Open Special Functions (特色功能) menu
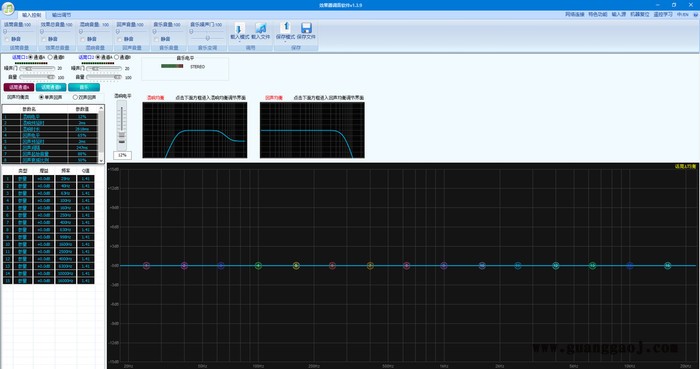 [x=598, y=14]
